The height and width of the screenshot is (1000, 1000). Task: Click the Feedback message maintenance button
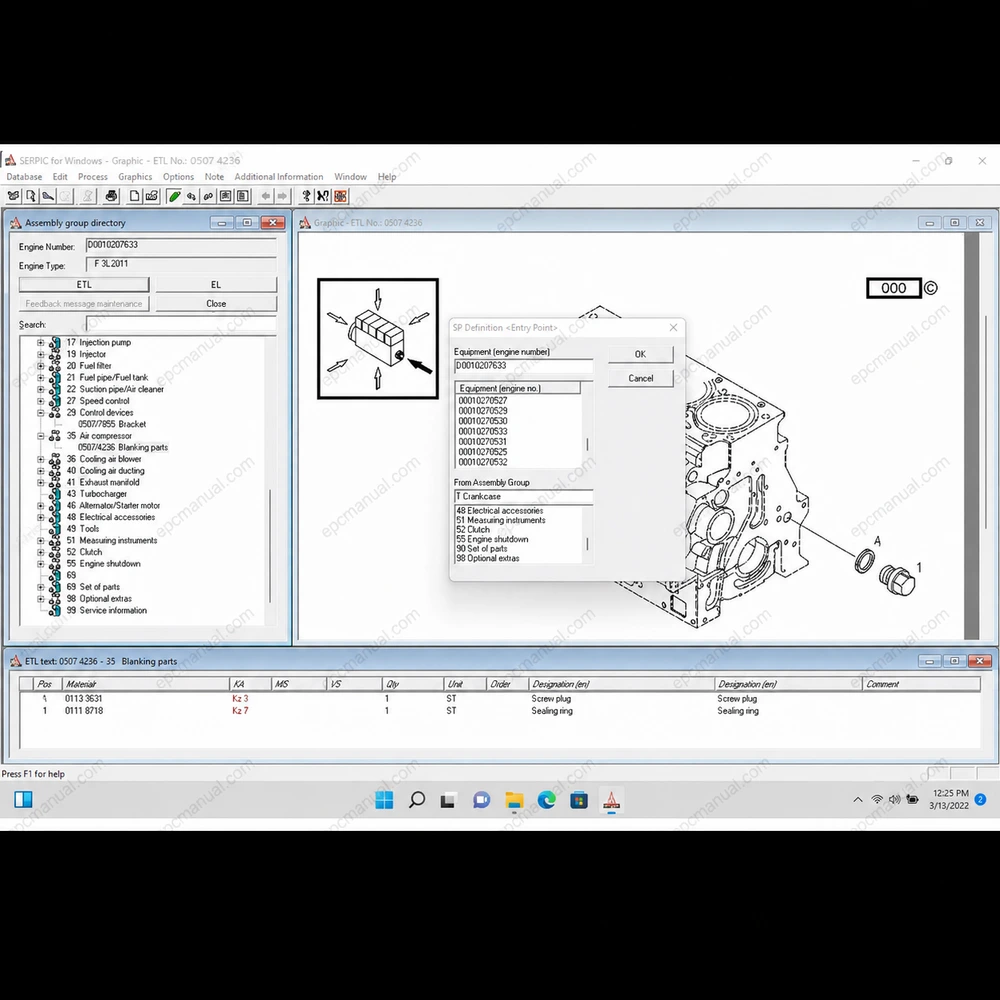click(84, 304)
